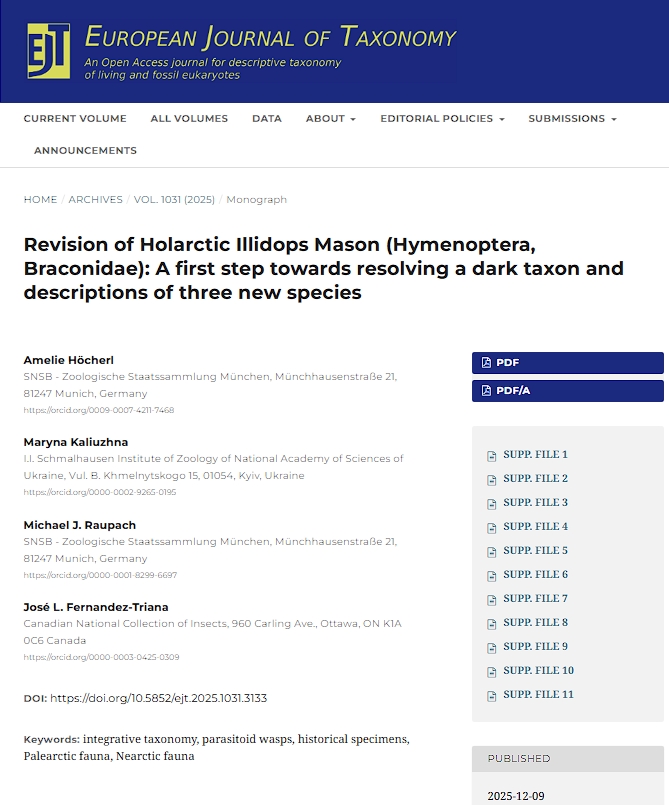Open the article DOI link
The width and height of the screenshot is (669, 805).
tap(158, 698)
